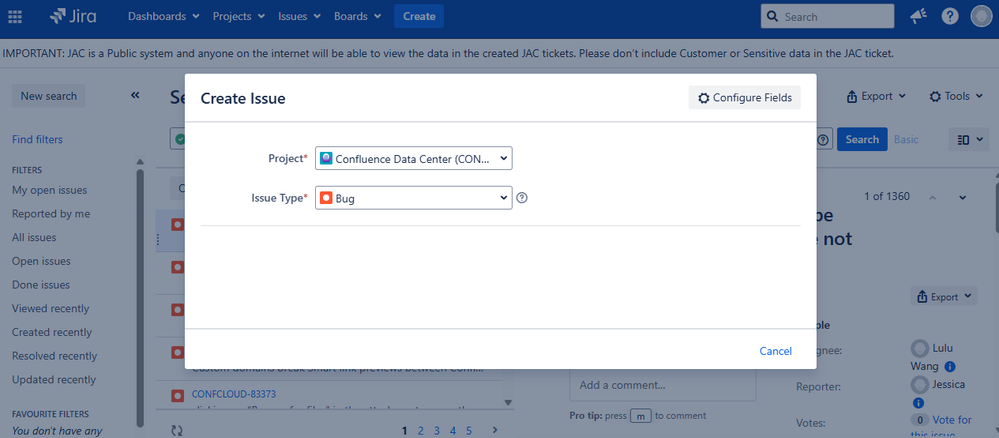Switch to Basic search mode

tap(906, 139)
